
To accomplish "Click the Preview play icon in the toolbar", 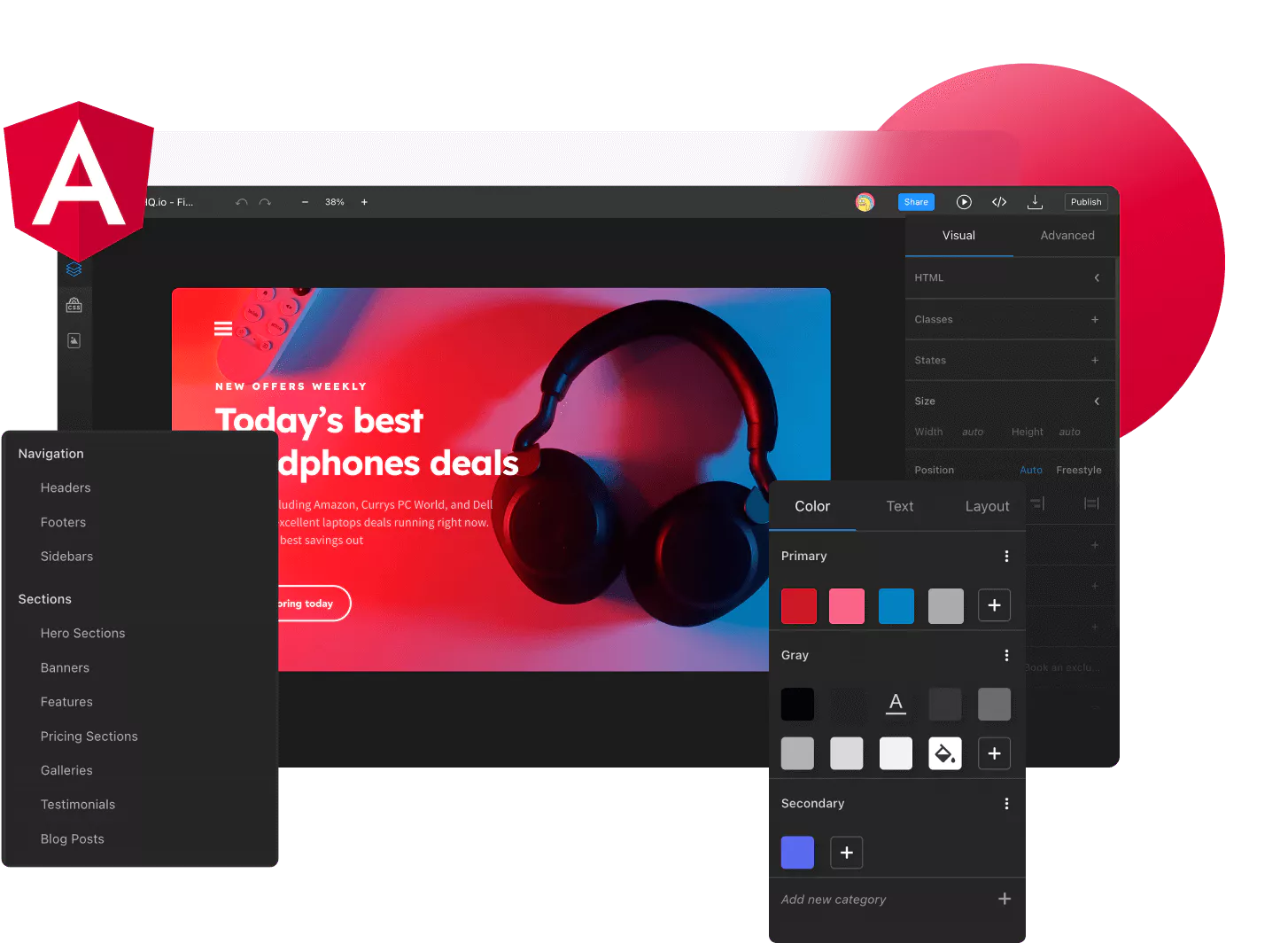I will [x=964, y=201].
